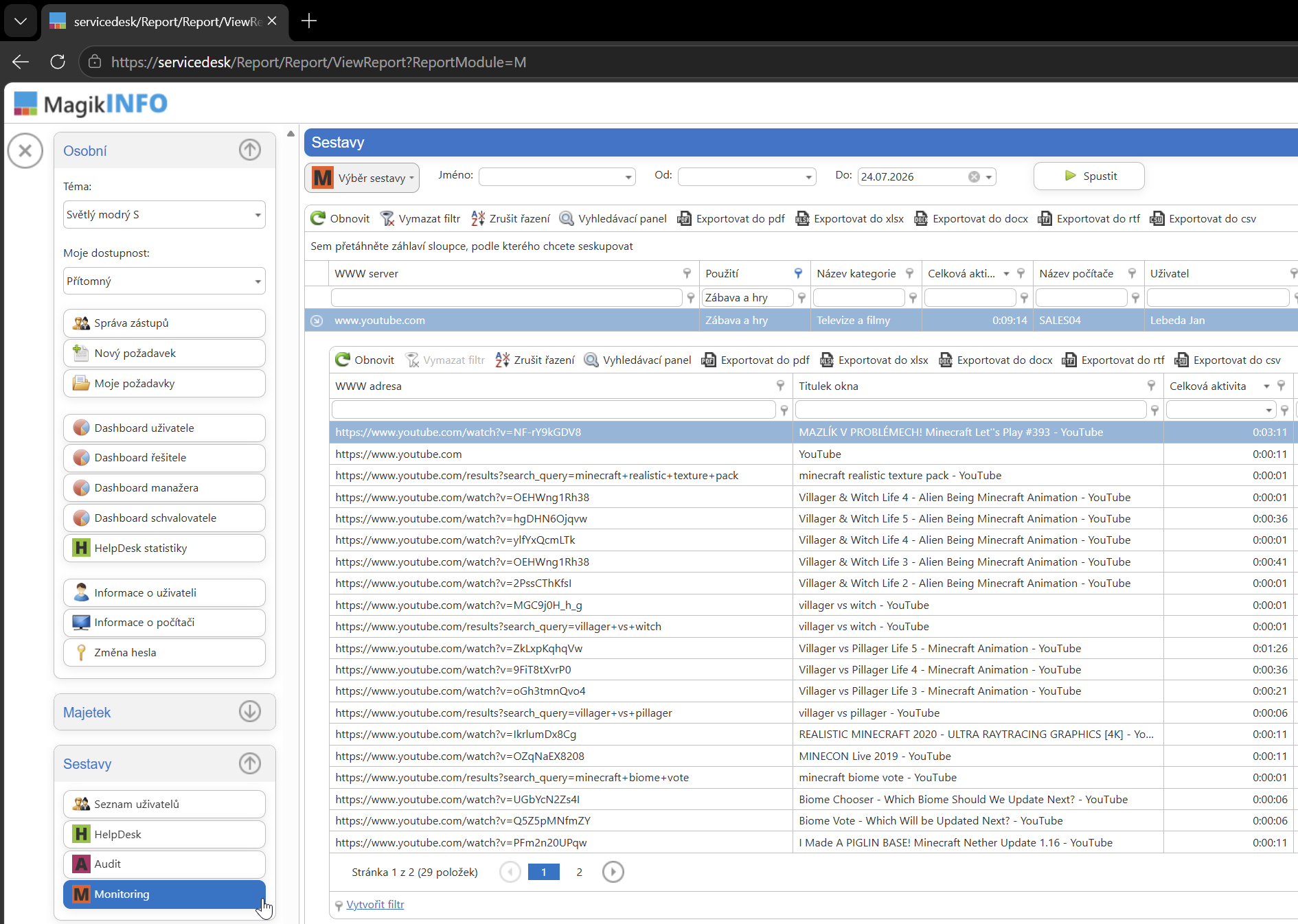Image resolution: width=1298 pixels, height=924 pixels.
Task: Click the upper Obnovit refresh icon
Action: [317, 218]
